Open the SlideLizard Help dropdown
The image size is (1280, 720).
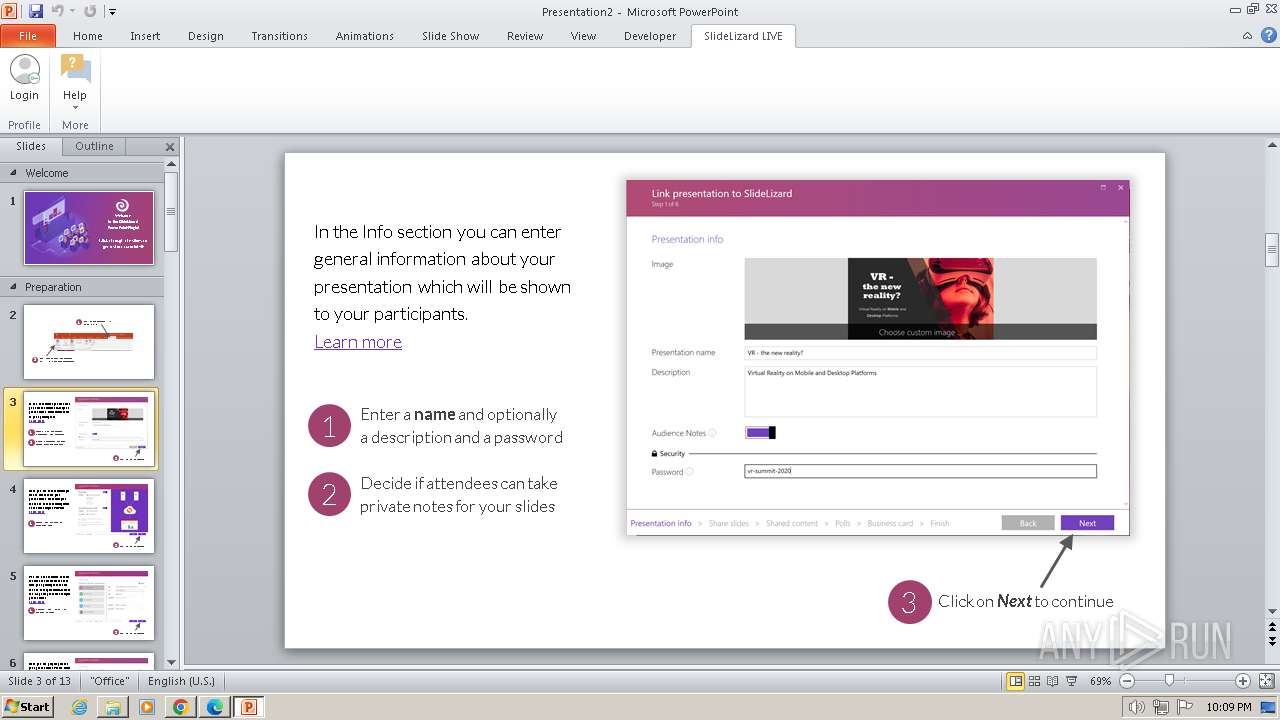point(75,82)
